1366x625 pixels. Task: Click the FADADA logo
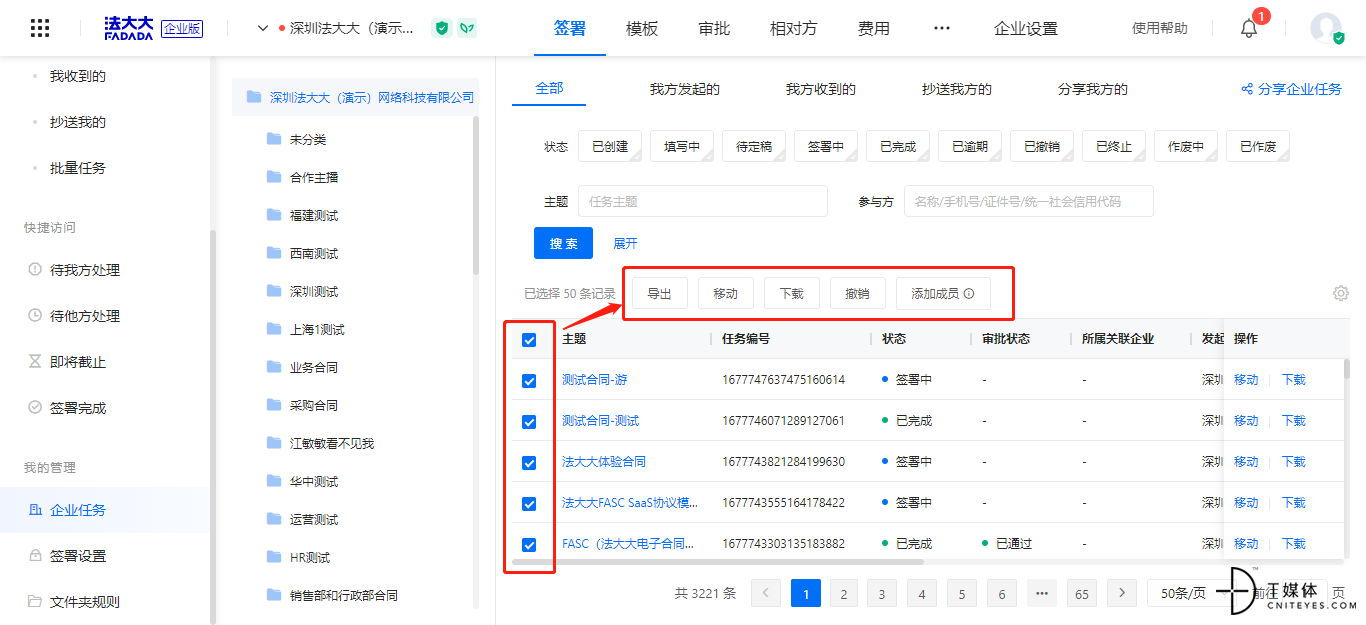[x=129, y=28]
